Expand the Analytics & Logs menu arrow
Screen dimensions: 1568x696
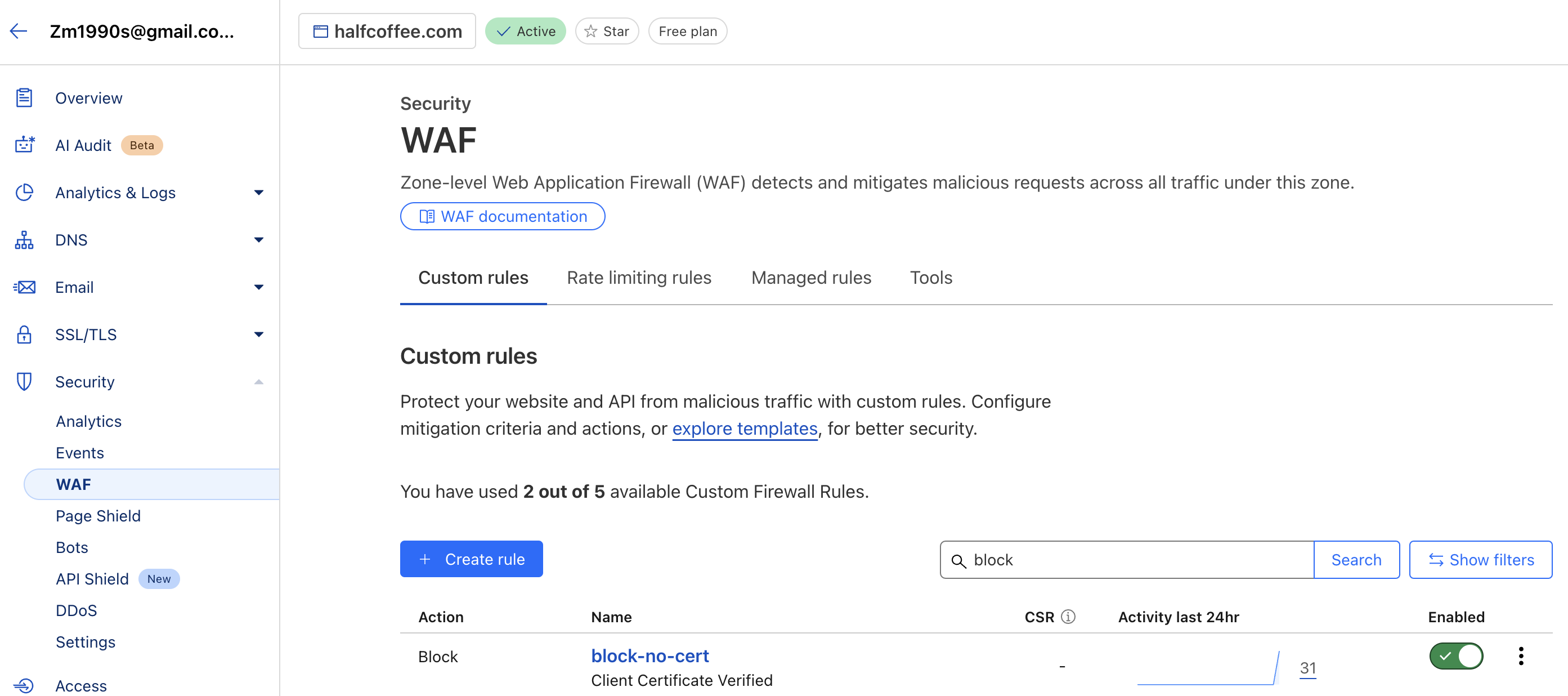point(259,193)
